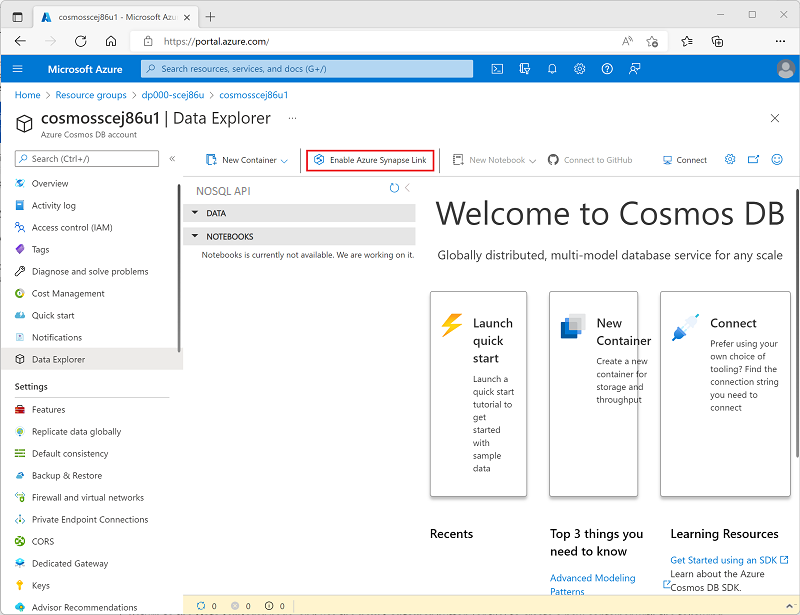Open a new browser tab
Viewport: 800px width, 615px height.
click(x=210, y=17)
